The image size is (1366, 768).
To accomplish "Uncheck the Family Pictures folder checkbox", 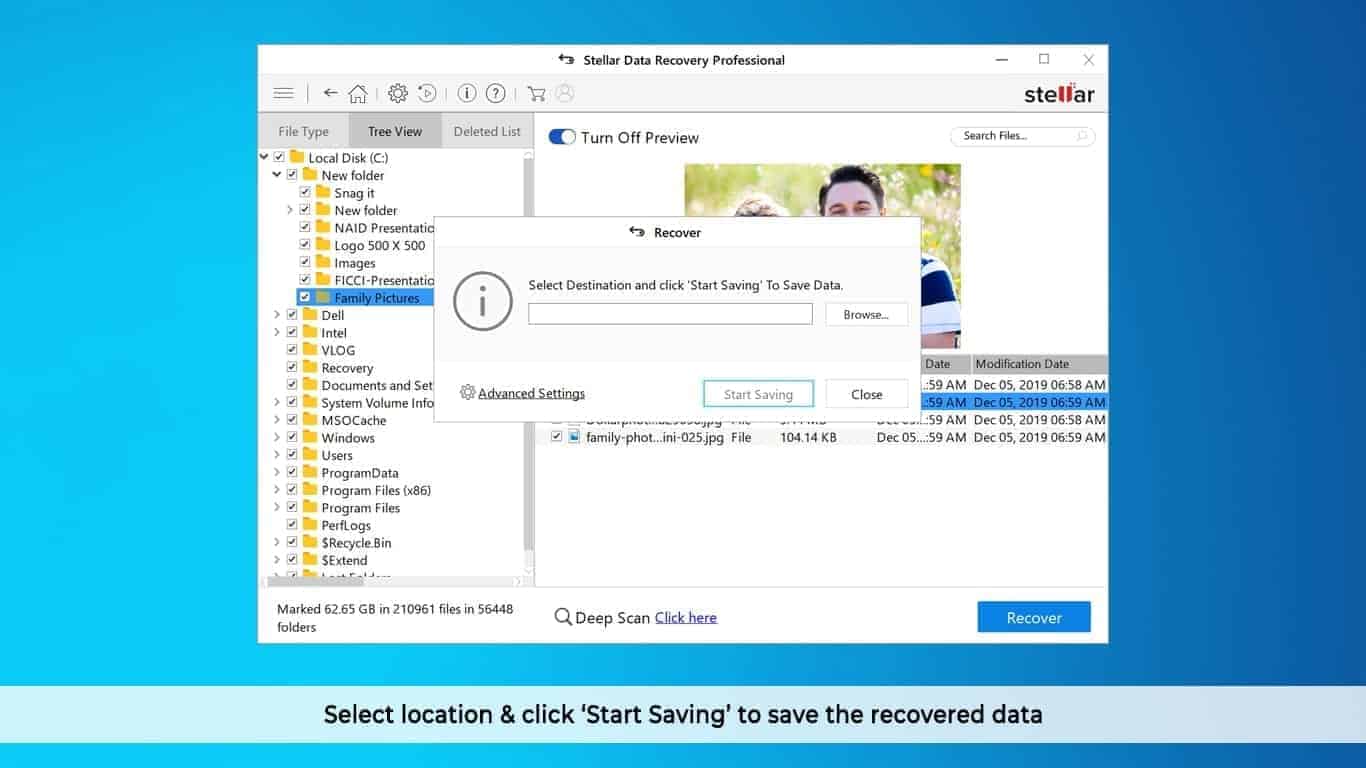I will click(305, 297).
